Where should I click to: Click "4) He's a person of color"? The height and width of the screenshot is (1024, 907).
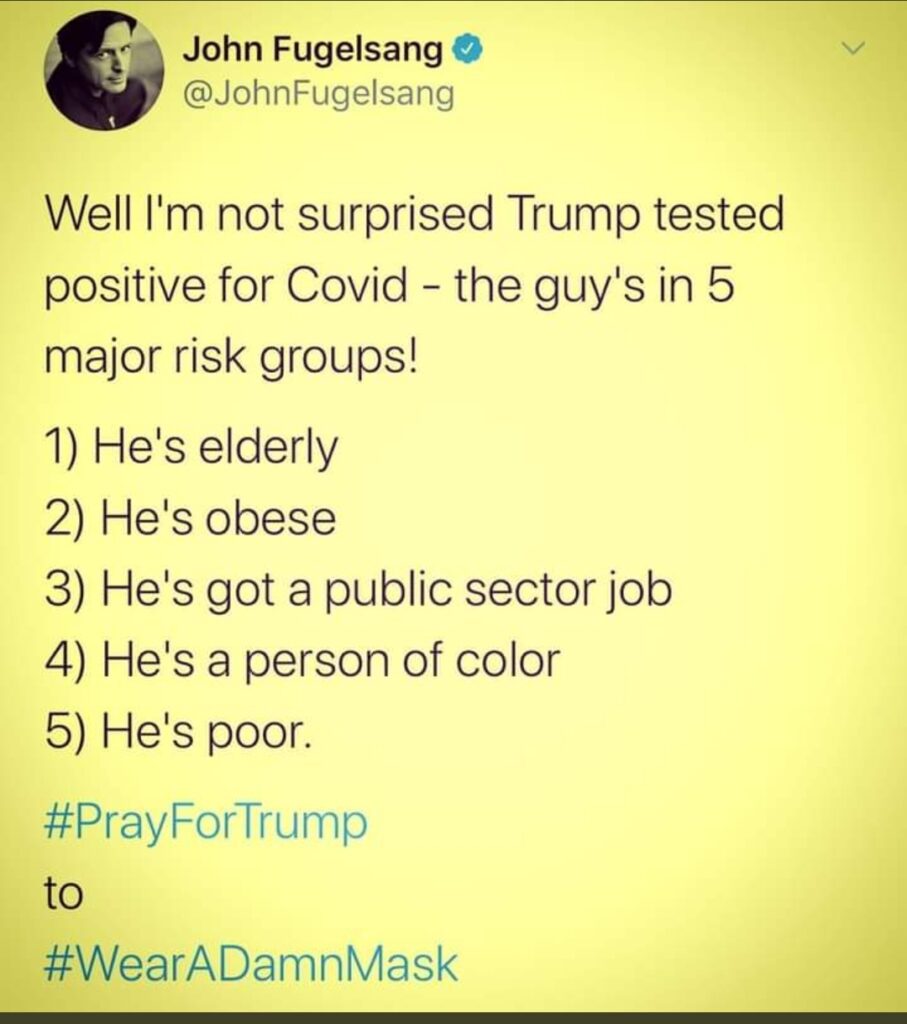point(303,660)
